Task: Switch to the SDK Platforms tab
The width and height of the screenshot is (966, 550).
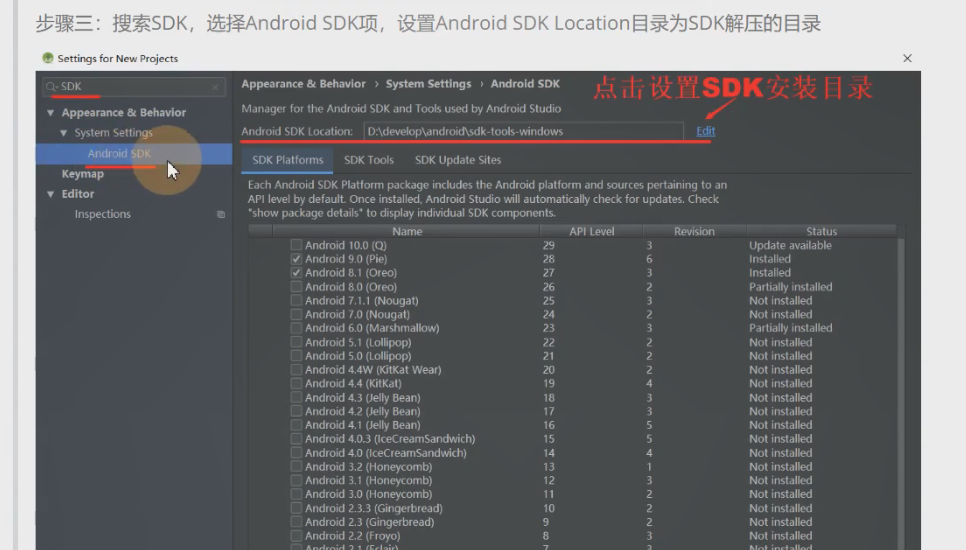Action: [287, 160]
